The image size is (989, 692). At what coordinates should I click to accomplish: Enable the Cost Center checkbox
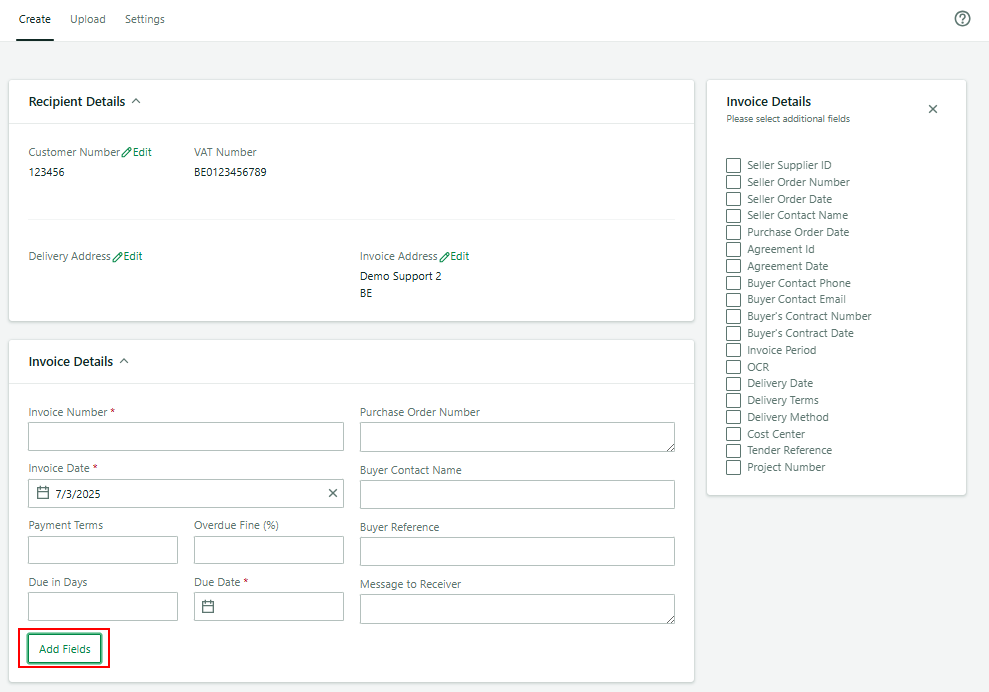pos(733,433)
